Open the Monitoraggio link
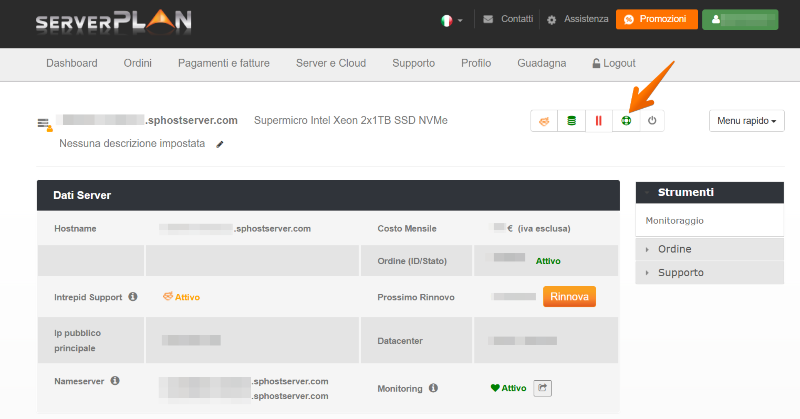This screenshot has height=419, width=800. coord(673,219)
